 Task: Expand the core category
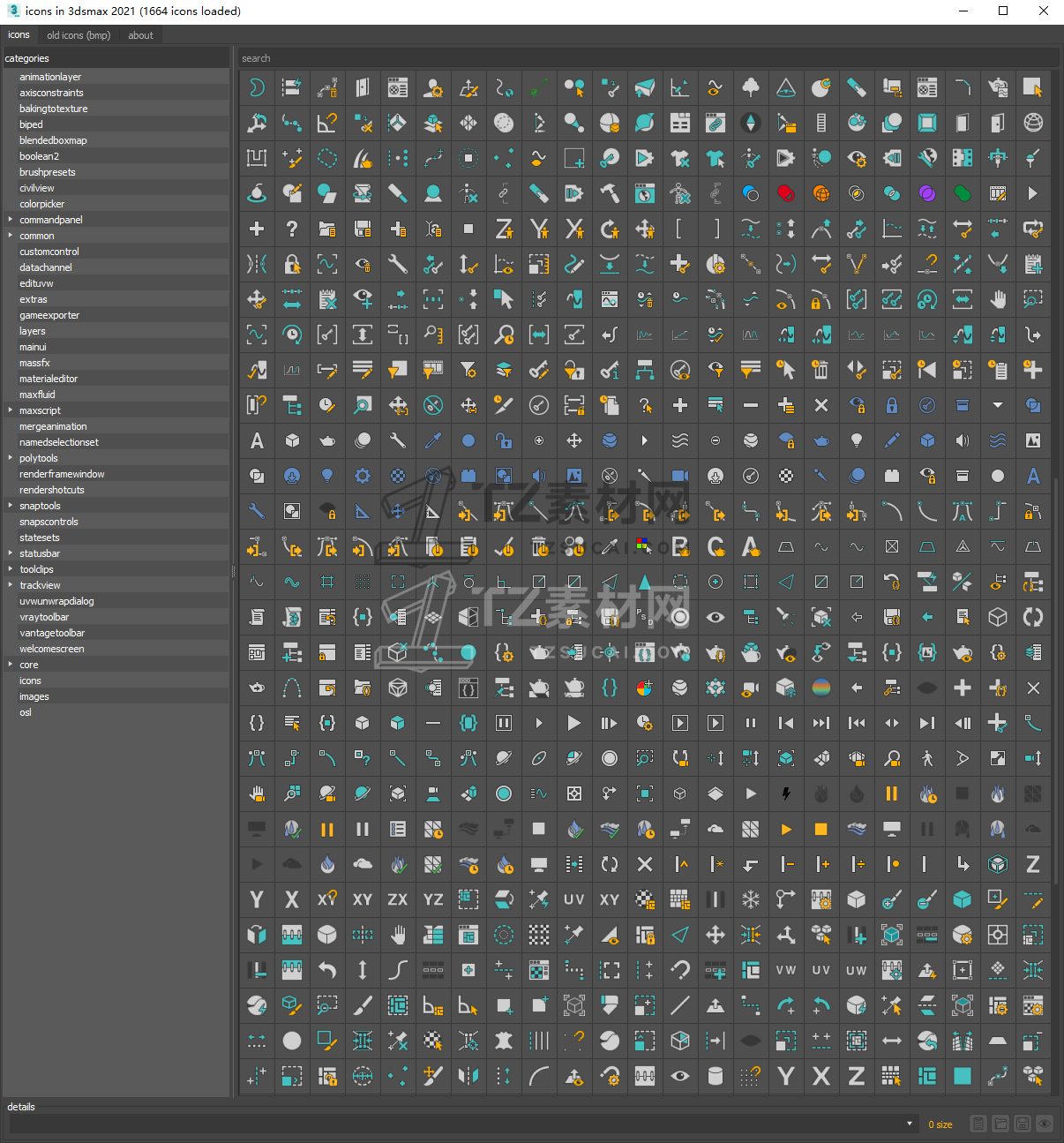coord(11,665)
